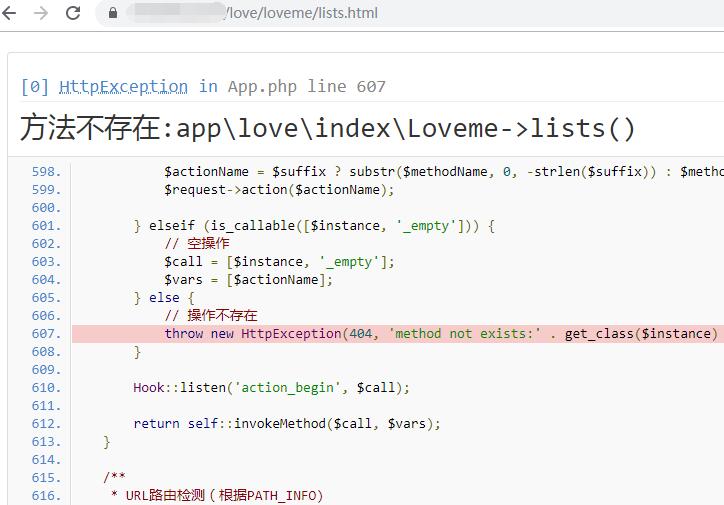Click the $call = [$instance, '_empty'] line

pos(279,262)
